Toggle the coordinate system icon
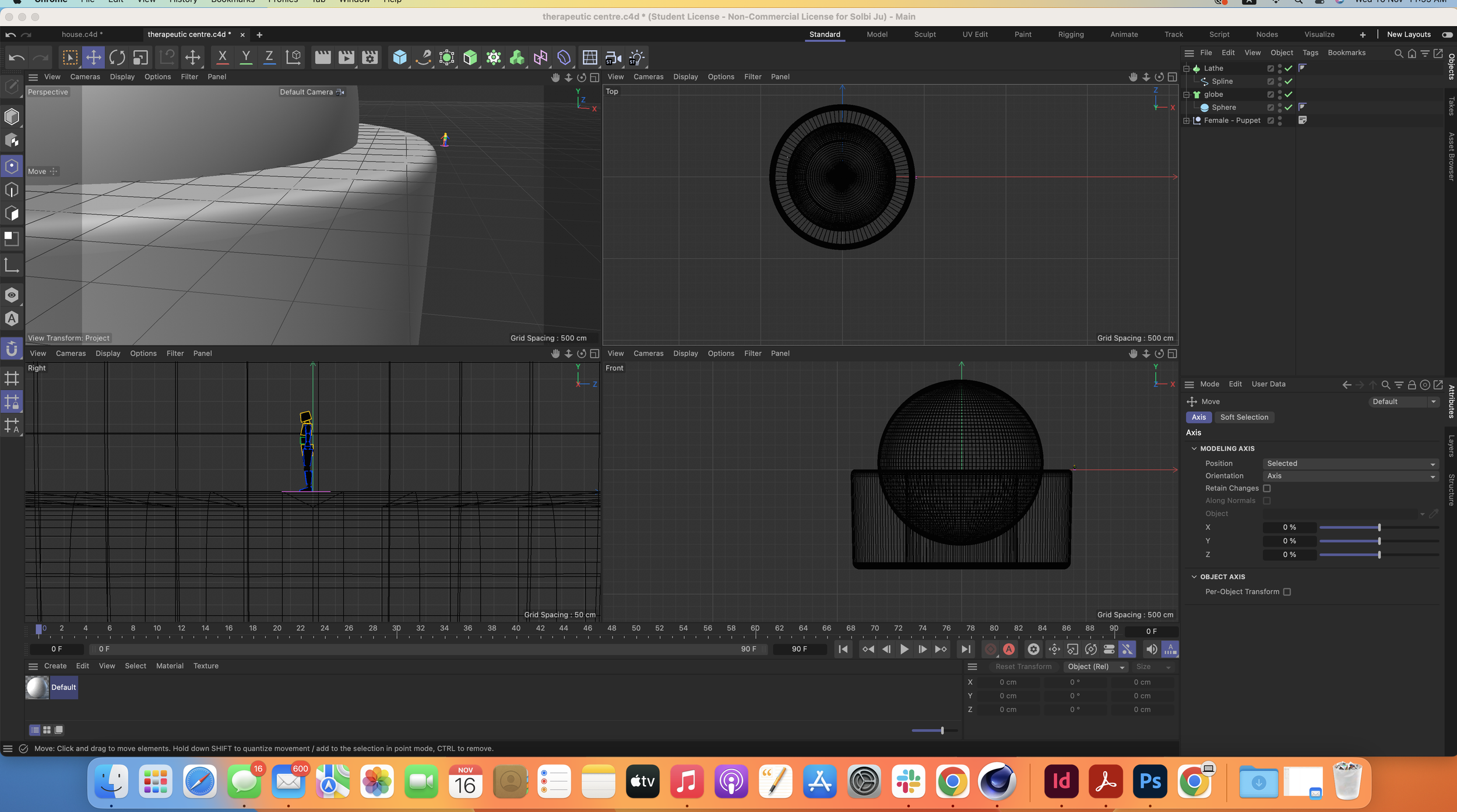This screenshot has width=1457, height=812. coord(293,58)
